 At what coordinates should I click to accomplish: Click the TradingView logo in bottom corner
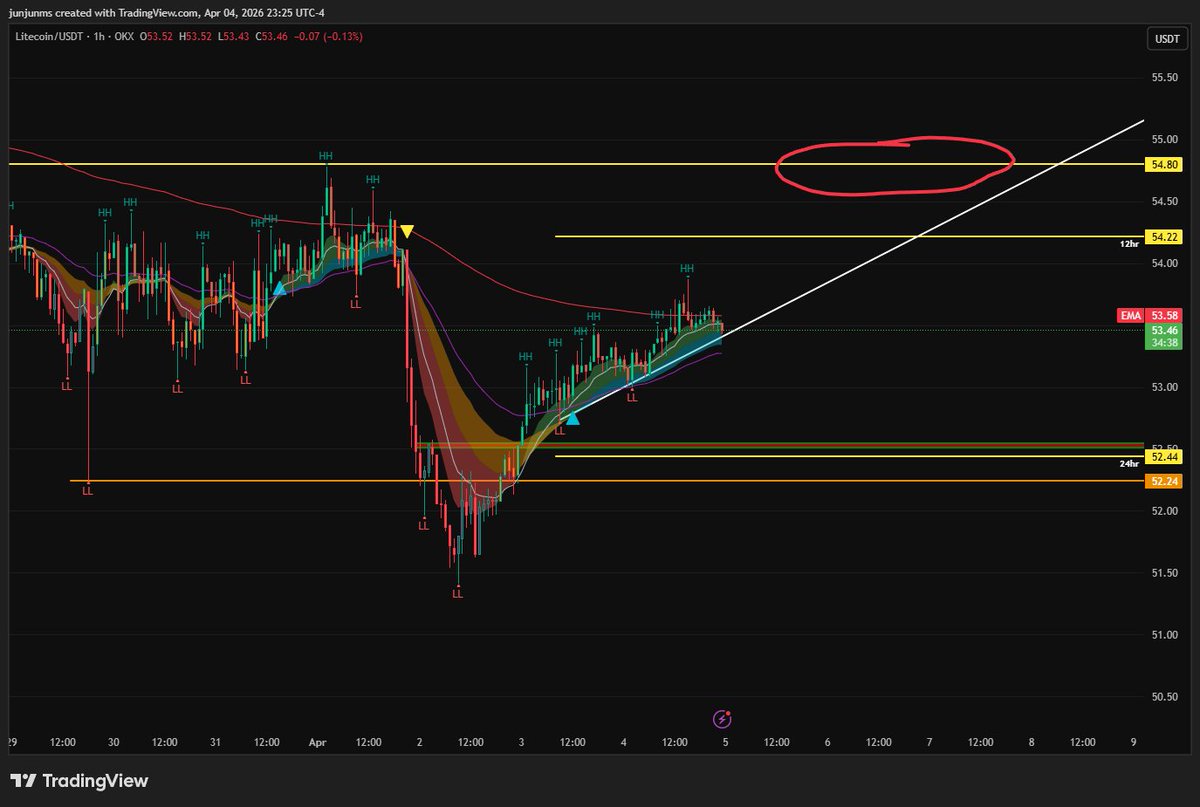(79, 781)
